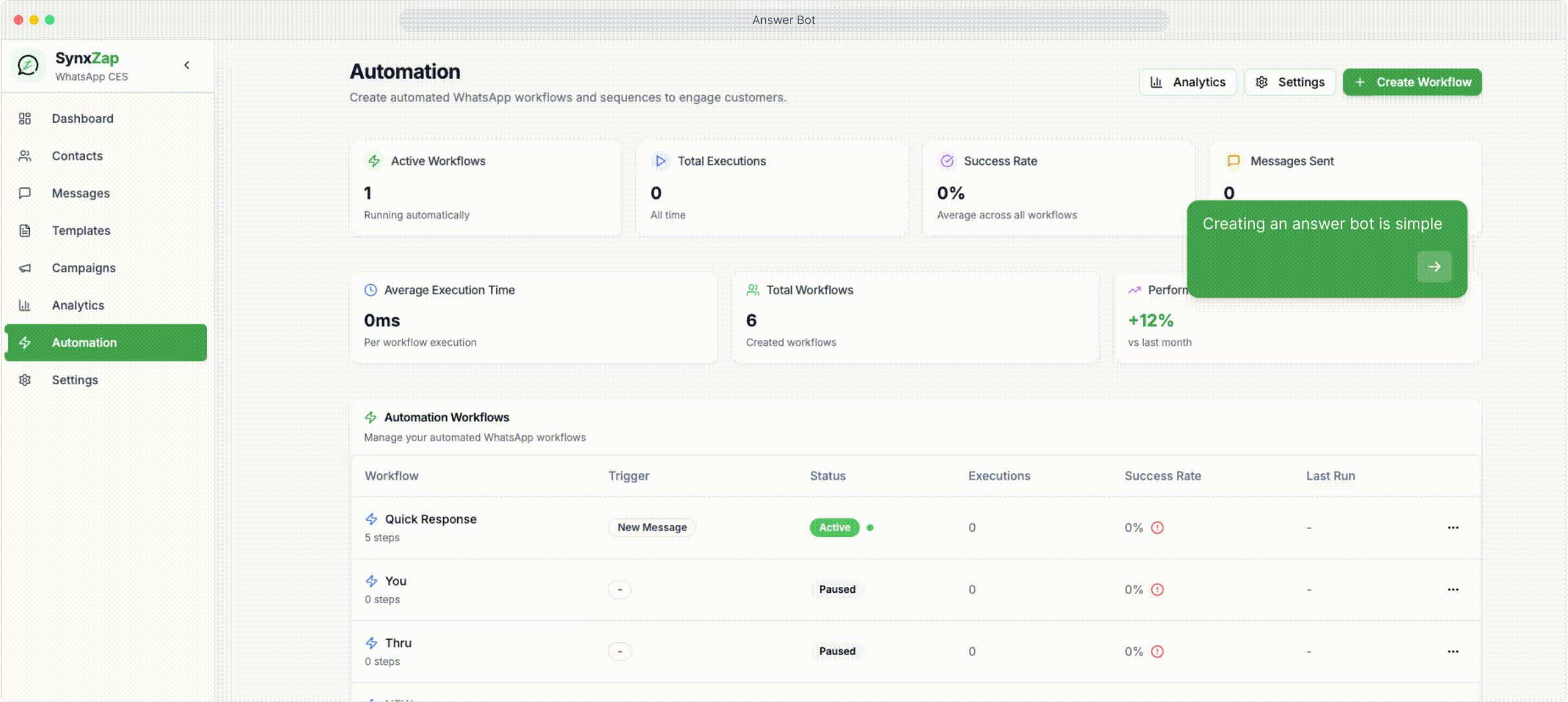Click the You workflow name

coord(396,581)
